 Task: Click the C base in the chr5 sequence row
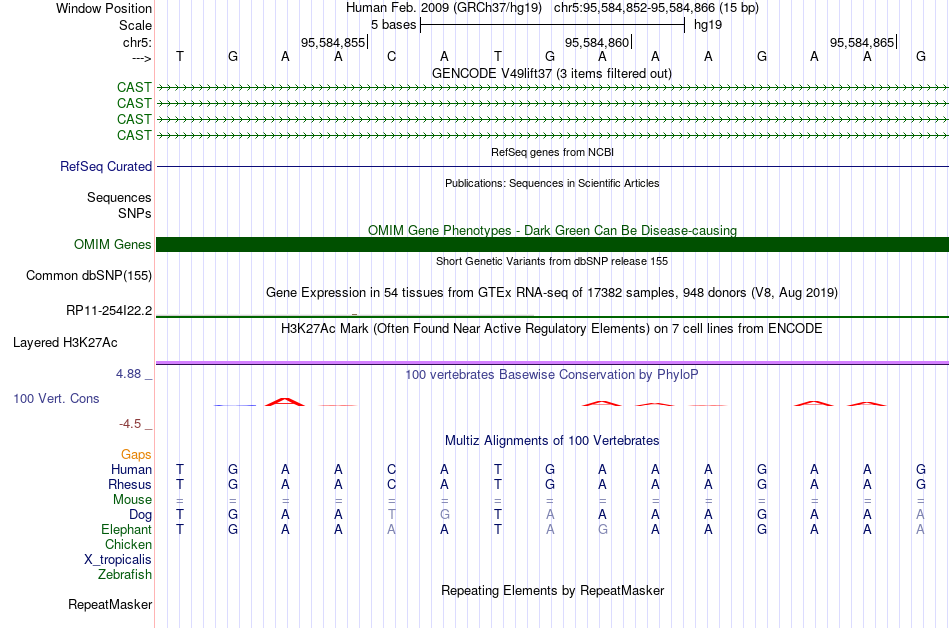tap(391, 57)
